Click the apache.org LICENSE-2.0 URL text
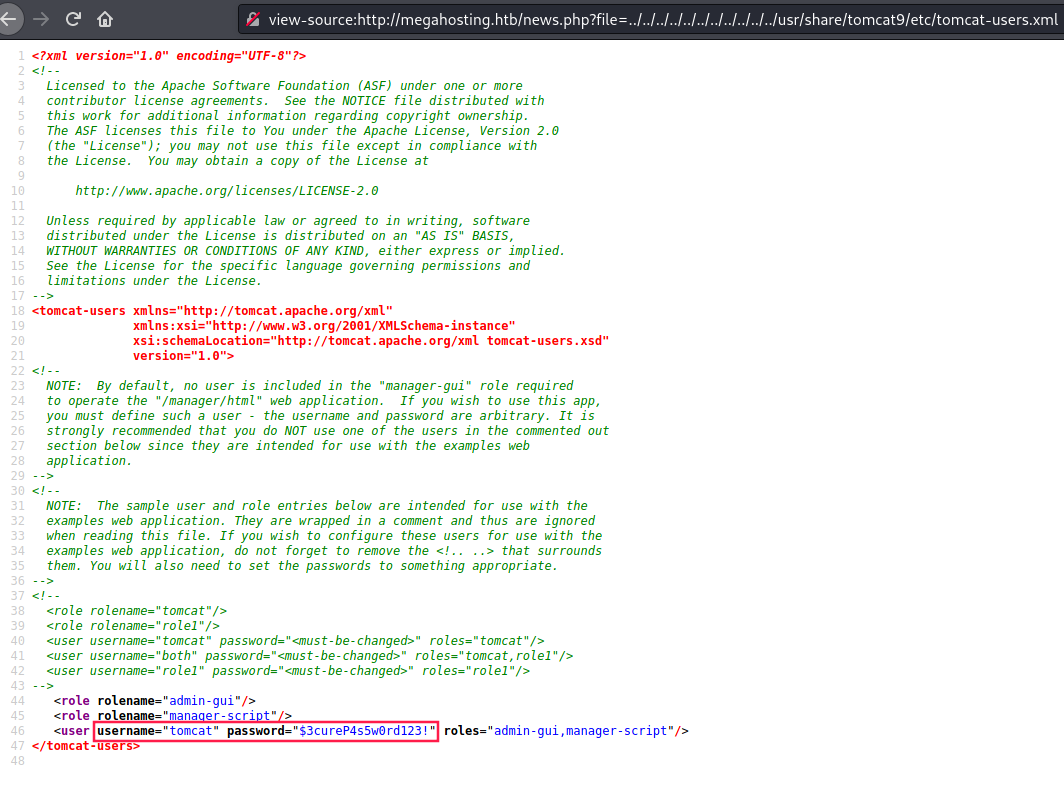 pyautogui.click(x=227, y=190)
